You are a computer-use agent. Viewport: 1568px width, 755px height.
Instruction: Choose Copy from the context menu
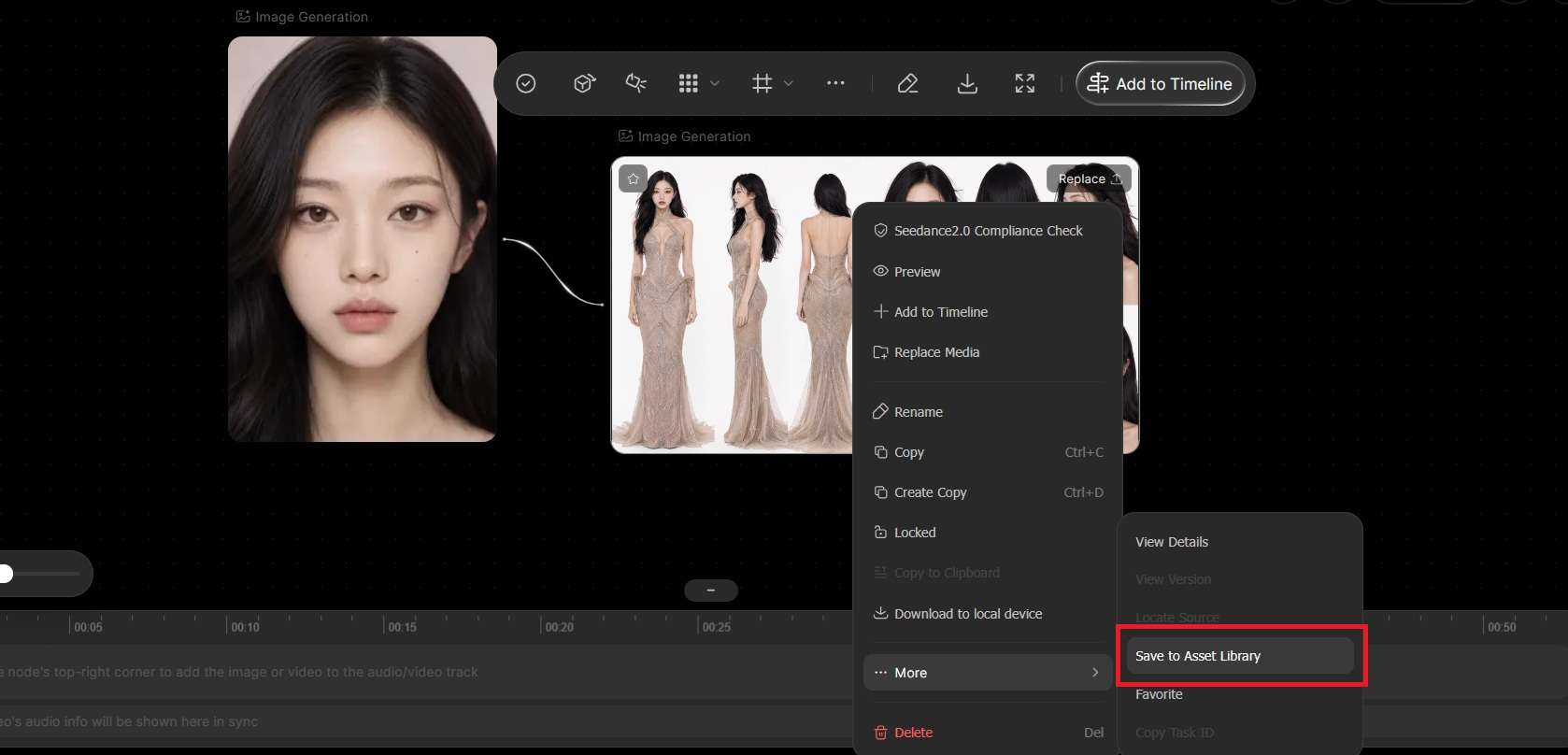(x=988, y=452)
